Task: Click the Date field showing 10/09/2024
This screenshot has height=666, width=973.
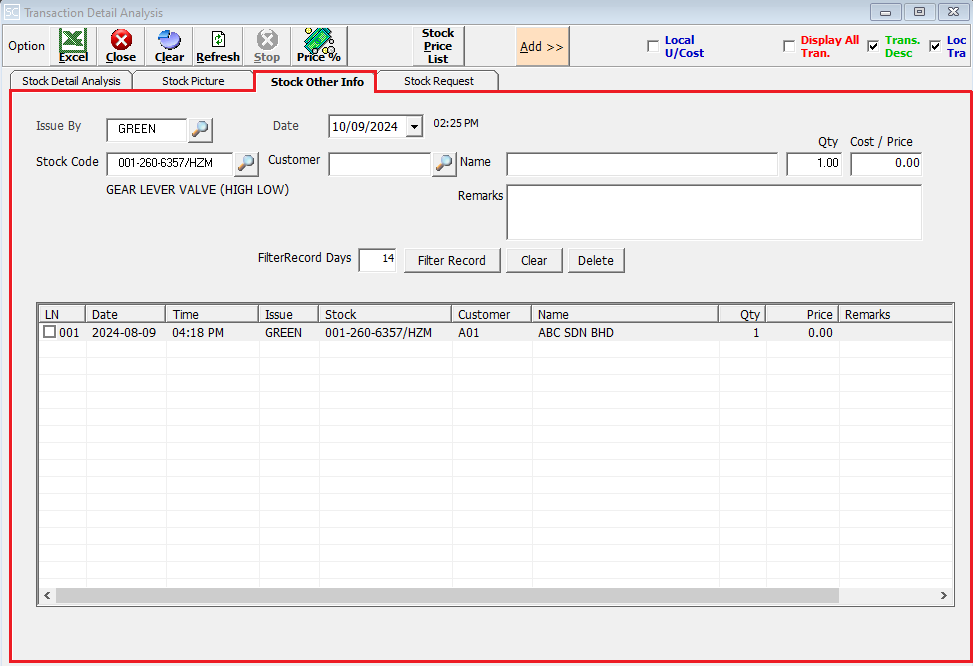Action: 367,127
